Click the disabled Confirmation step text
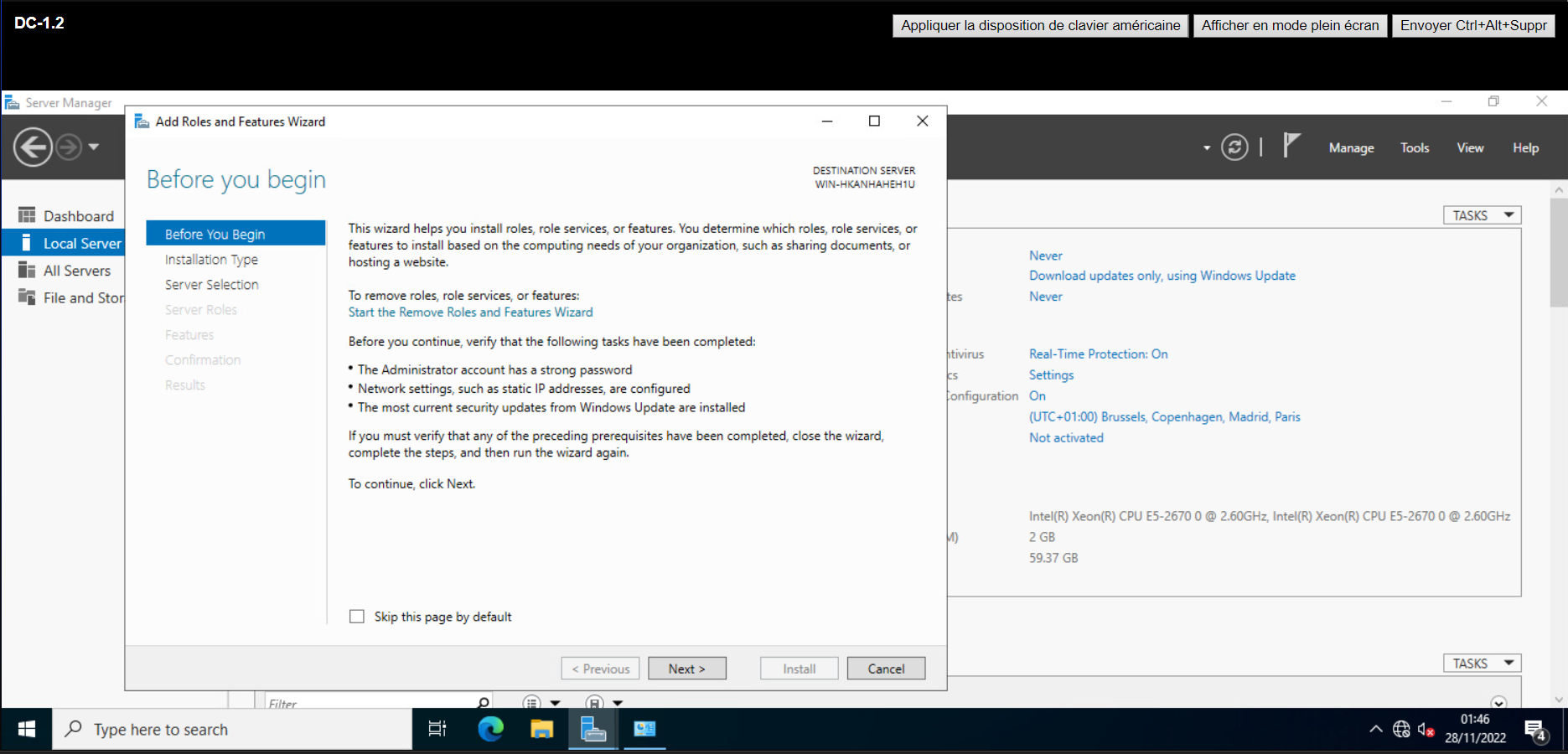 click(x=203, y=360)
